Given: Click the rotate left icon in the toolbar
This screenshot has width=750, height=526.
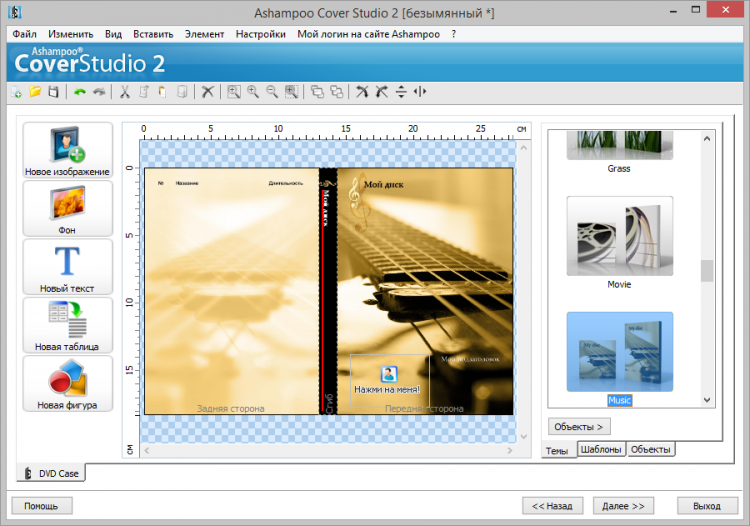Looking at the screenshot, I should (x=362, y=92).
